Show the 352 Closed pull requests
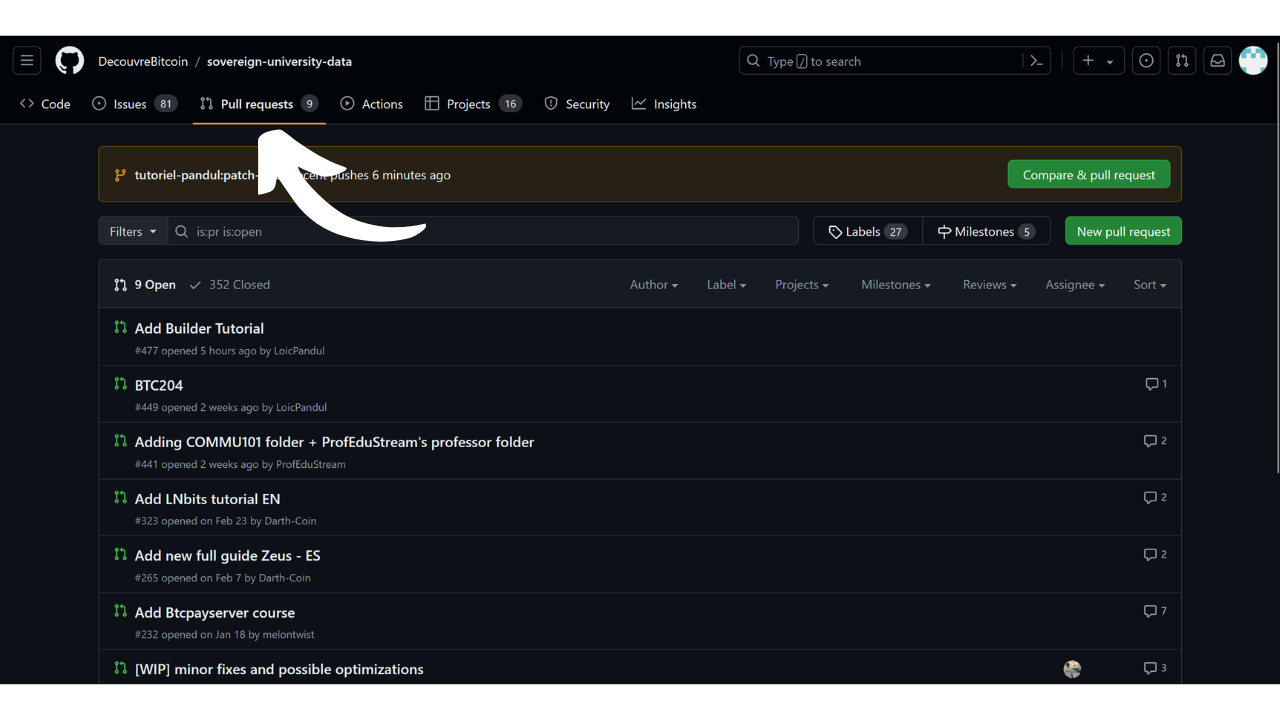 point(230,285)
